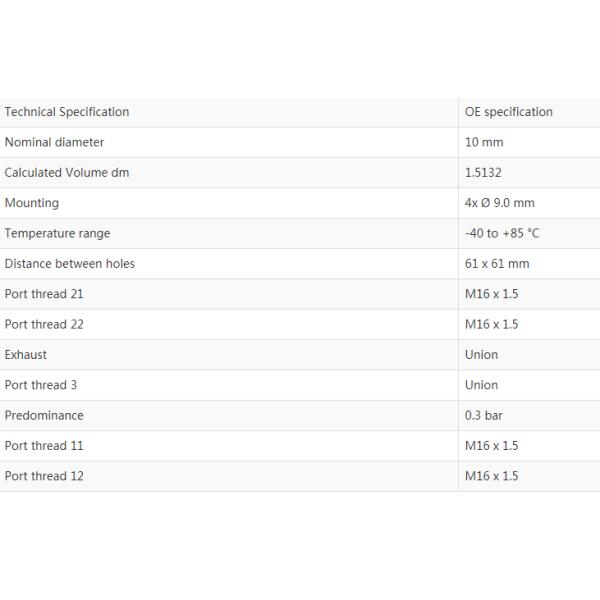This screenshot has width=600, height=600.
Task: Click the 1.5132 volume value
Action: pos(484,173)
